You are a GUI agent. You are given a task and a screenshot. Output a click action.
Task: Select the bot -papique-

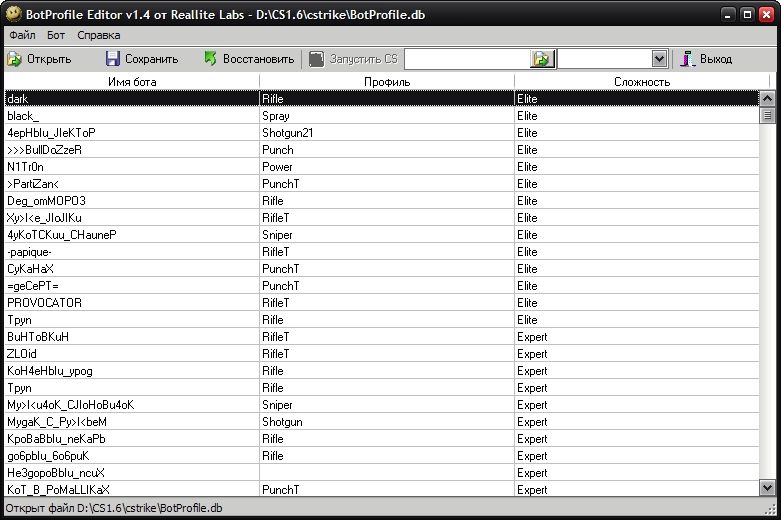[382, 252]
